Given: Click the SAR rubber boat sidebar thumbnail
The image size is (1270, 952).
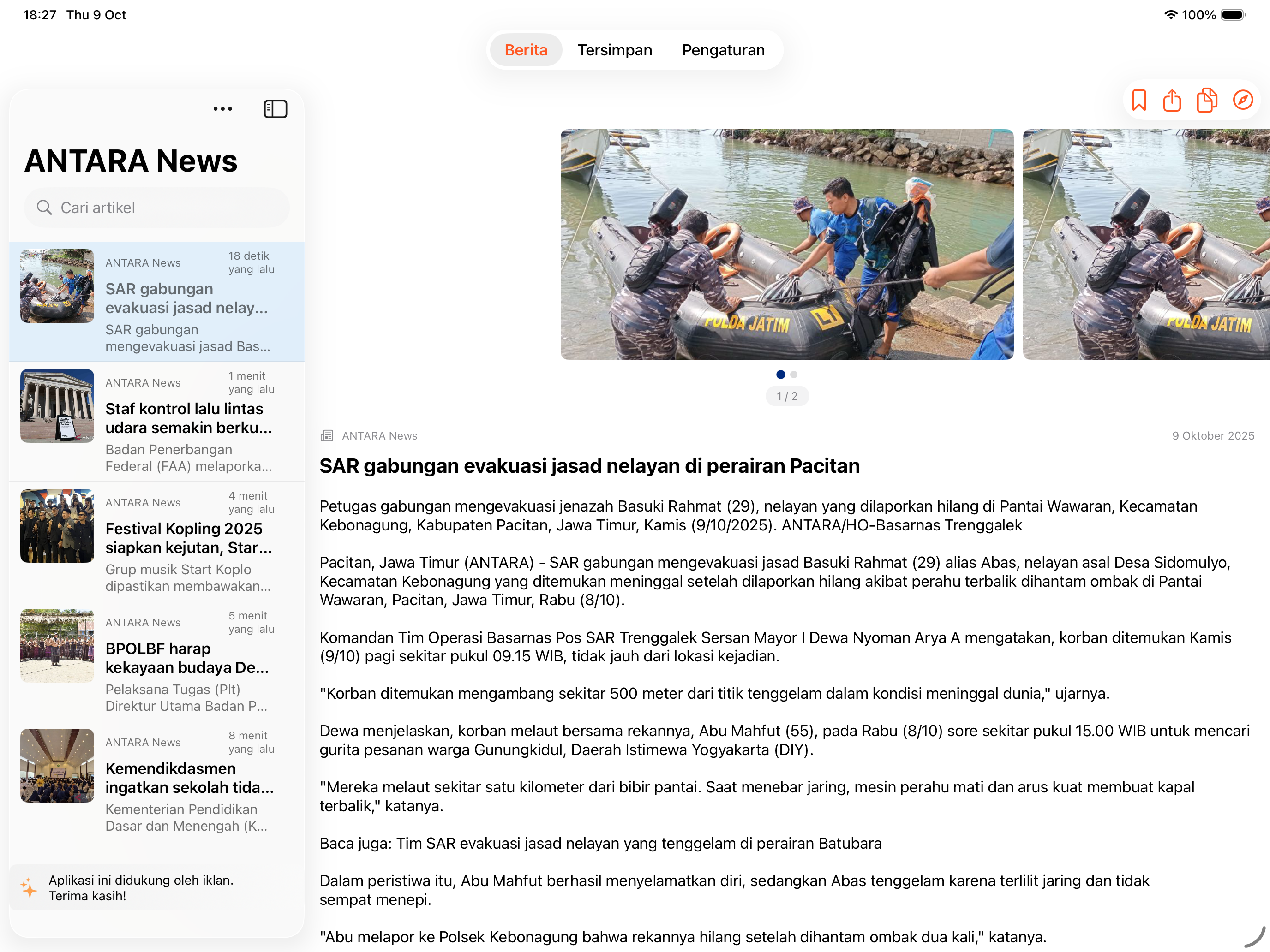Looking at the screenshot, I should click(57, 286).
